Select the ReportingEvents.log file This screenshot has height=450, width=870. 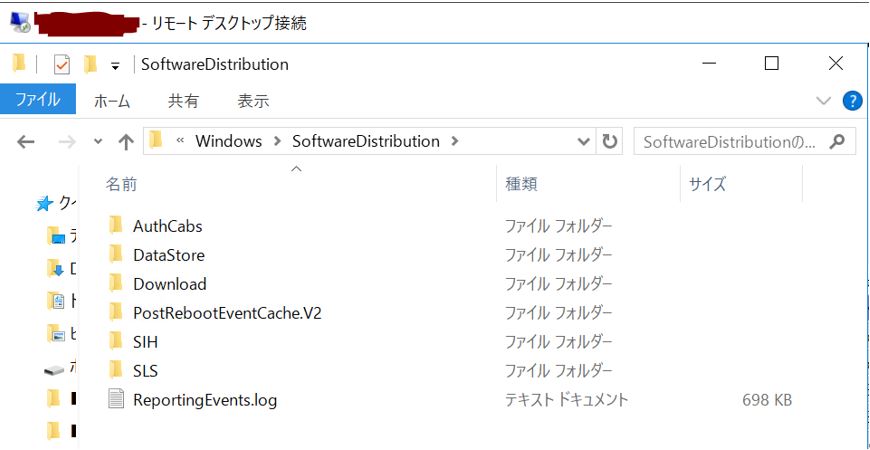[204, 400]
